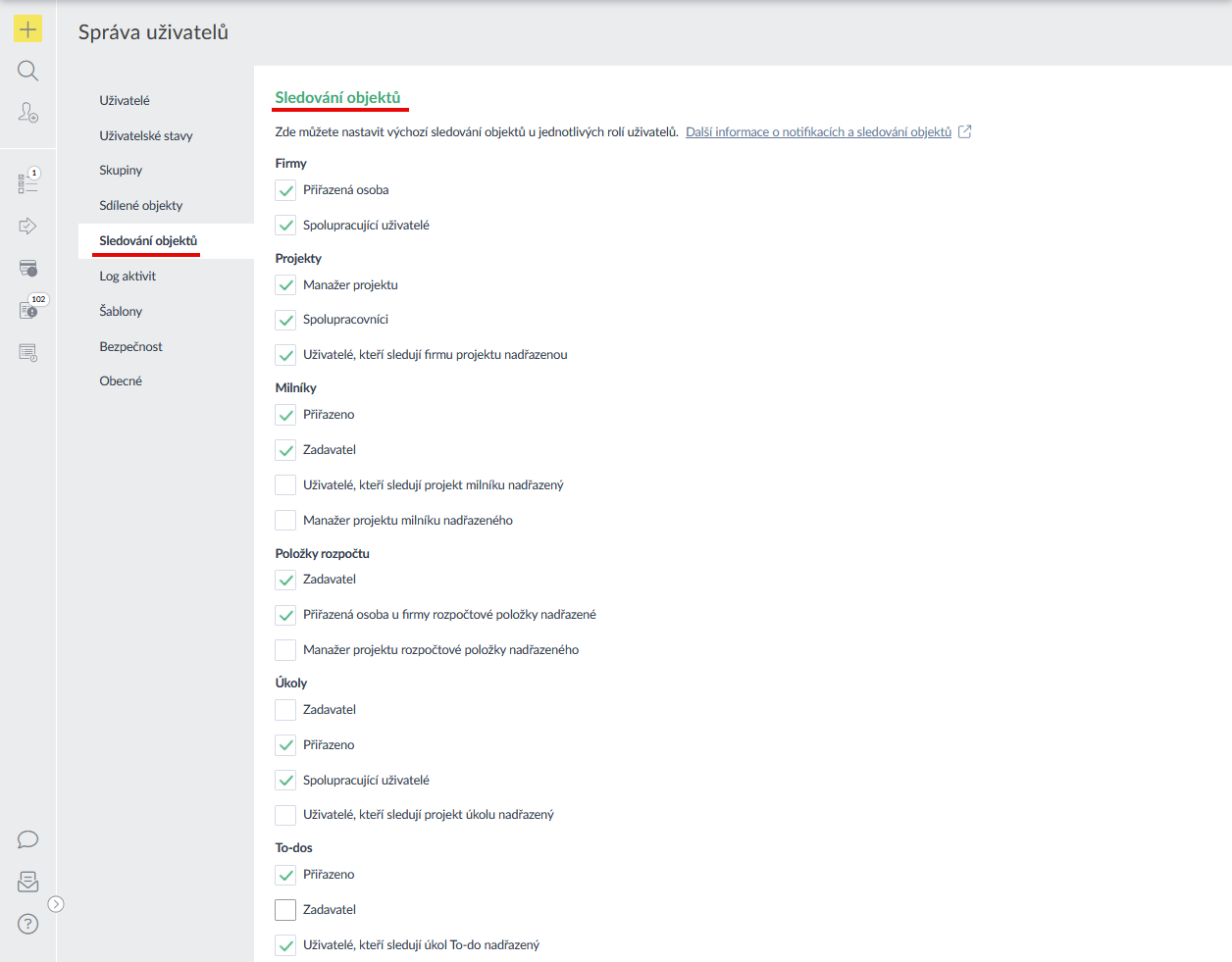Click the arrow with checkmark icon in sidebar
The width and height of the screenshot is (1232, 962).
tap(27, 227)
